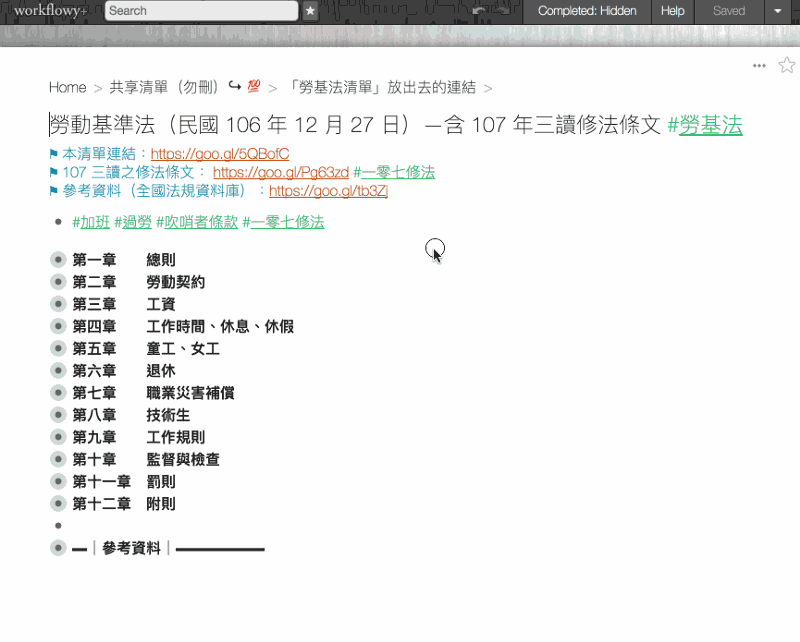The height and width of the screenshot is (642, 800).
Task: Open the https://goo.gl/5QBofC link
Action: 219,154
